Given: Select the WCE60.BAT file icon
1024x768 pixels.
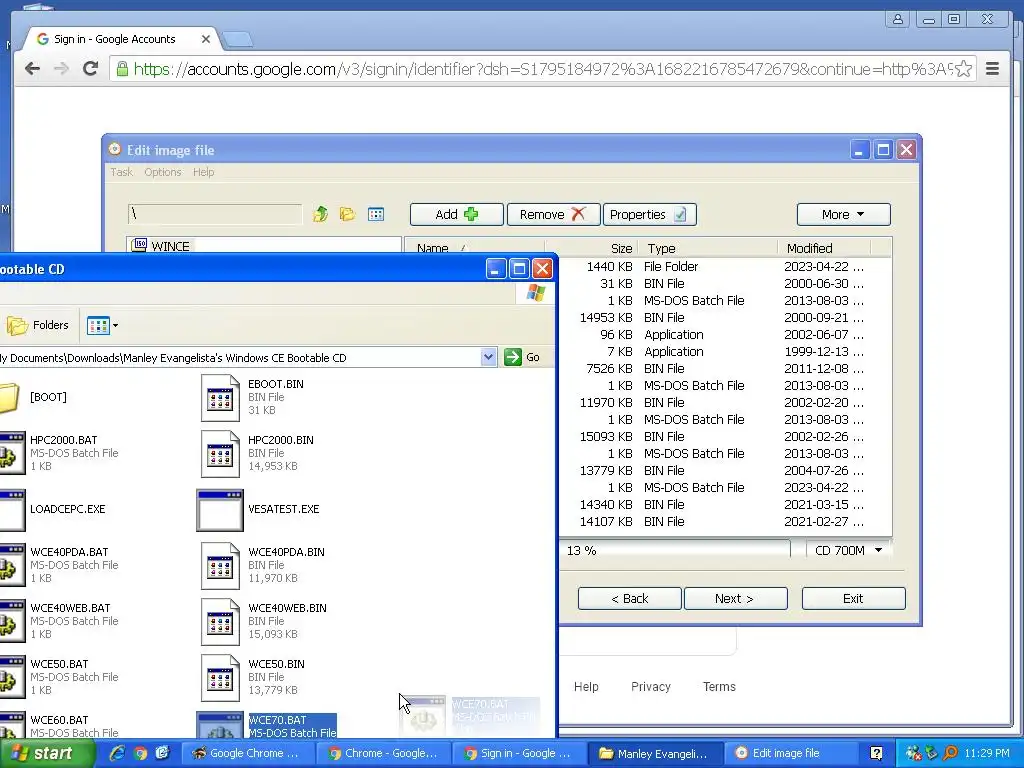Looking at the screenshot, I should point(13,725).
